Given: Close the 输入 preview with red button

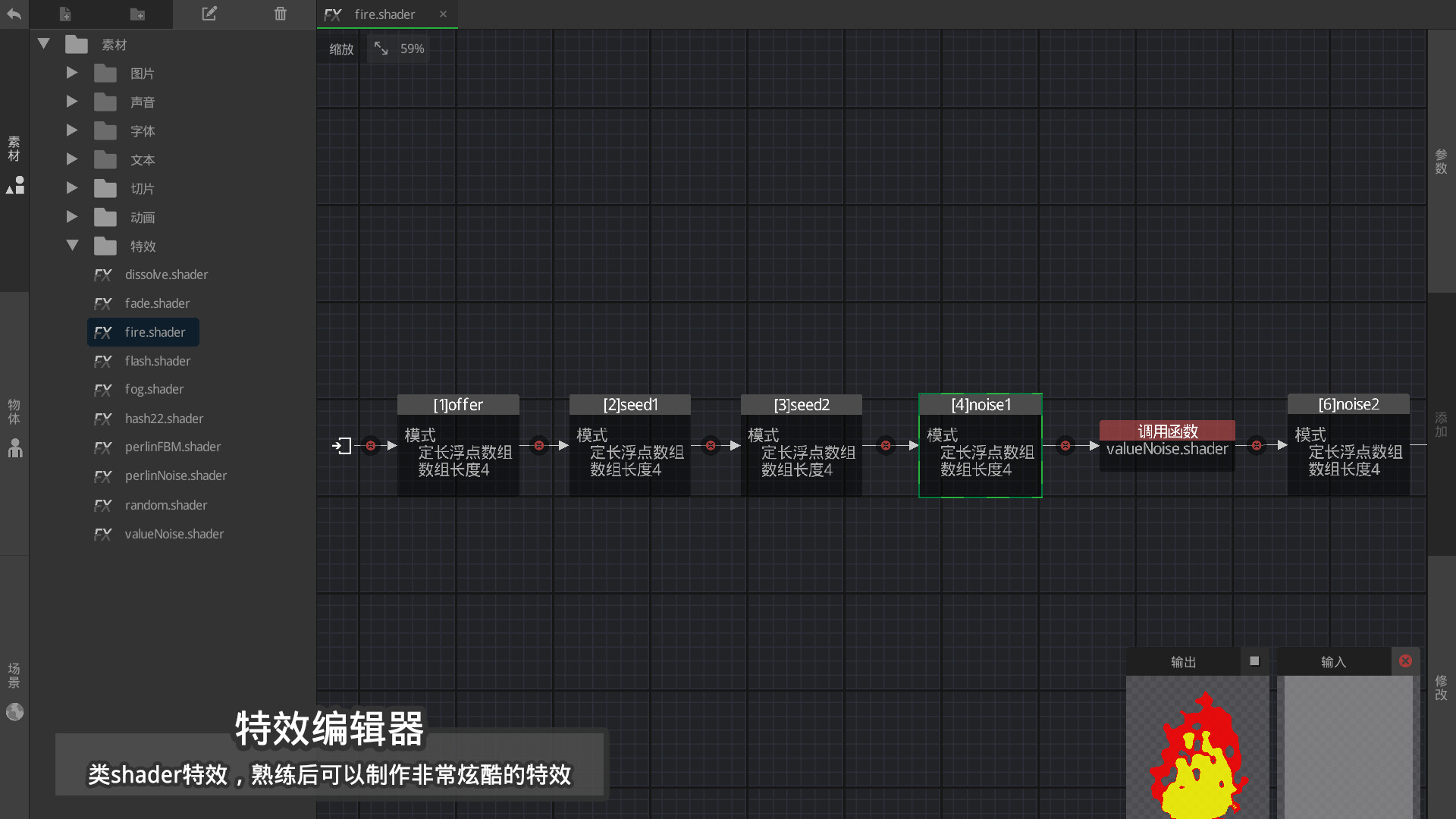Looking at the screenshot, I should (x=1405, y=661).
